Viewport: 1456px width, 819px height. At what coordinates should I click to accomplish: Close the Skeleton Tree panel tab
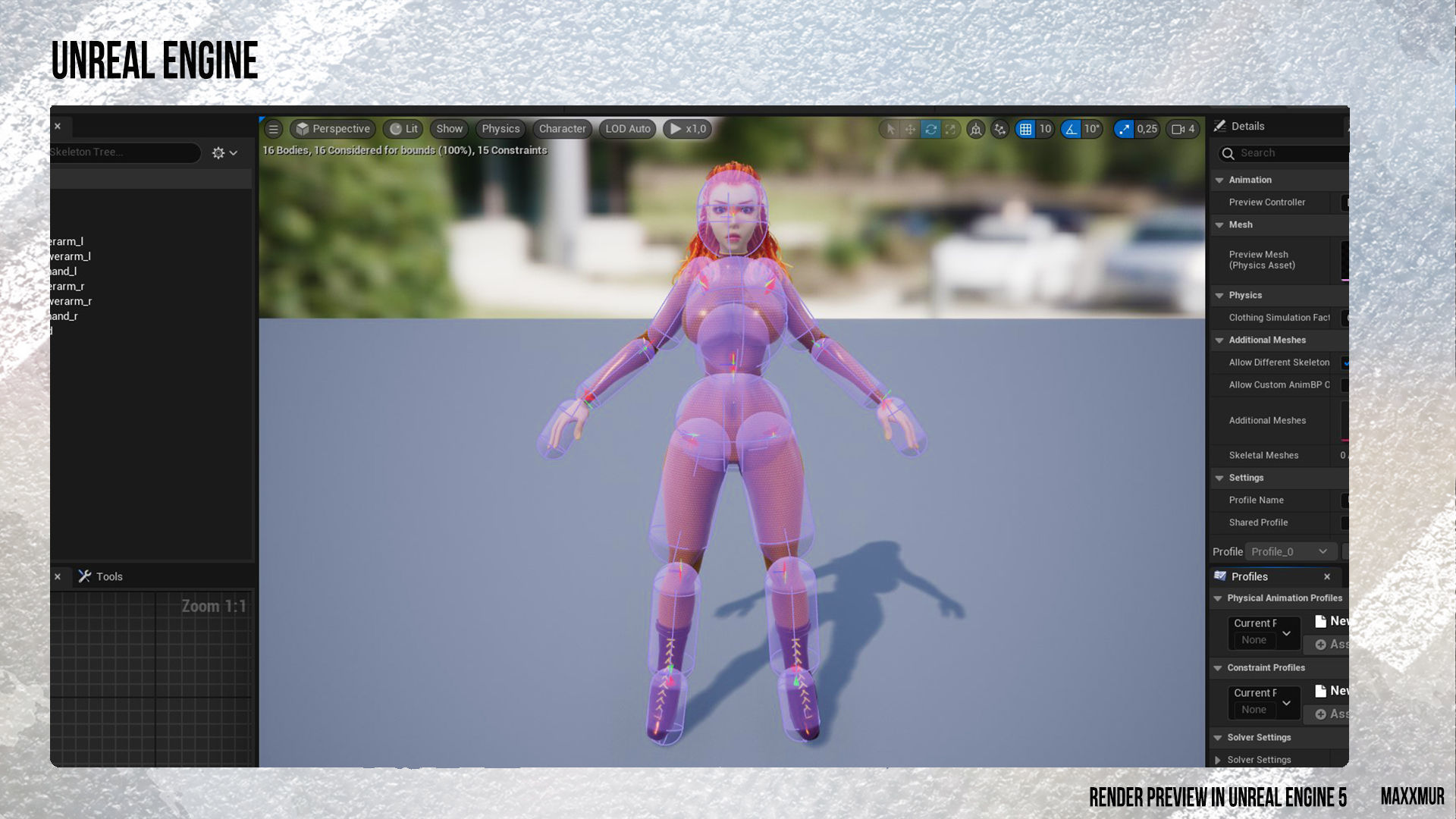pos(58,126)
